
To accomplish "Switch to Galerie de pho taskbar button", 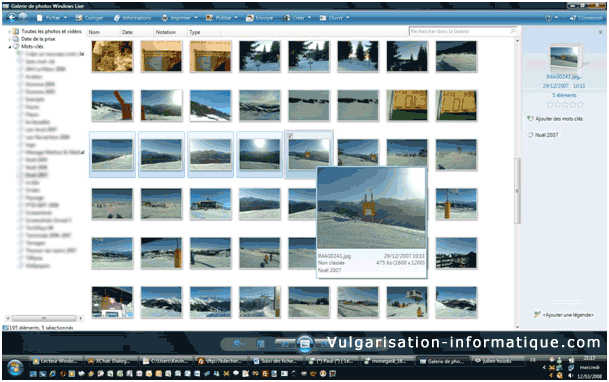I will point(442,361).
